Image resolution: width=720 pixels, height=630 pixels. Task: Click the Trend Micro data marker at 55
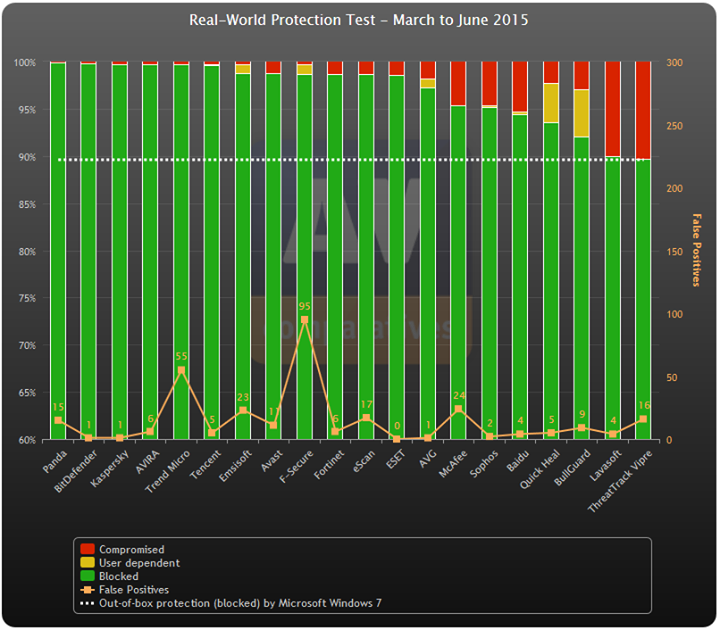[181, 370]
